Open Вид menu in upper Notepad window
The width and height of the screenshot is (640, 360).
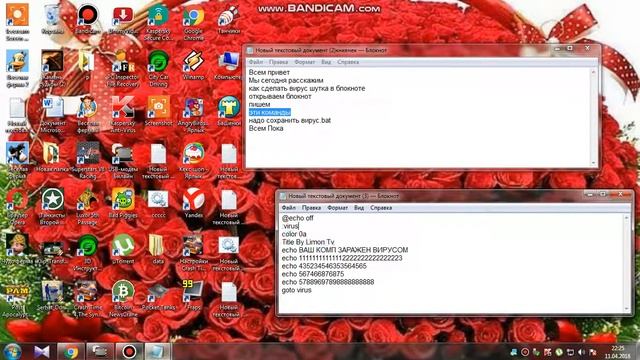pyautogui.click(x=326, y=62)
